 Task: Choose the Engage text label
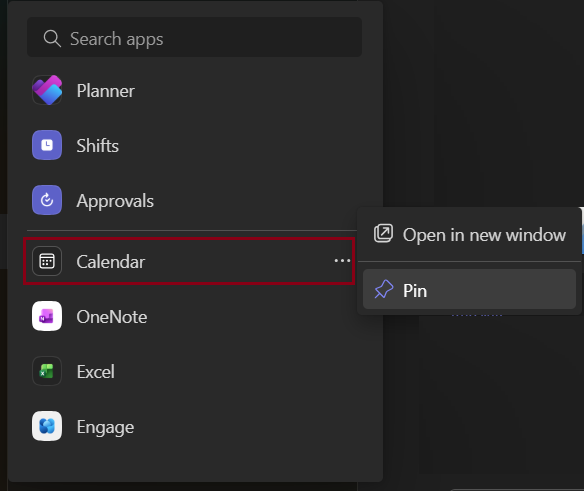pos(105,427)
